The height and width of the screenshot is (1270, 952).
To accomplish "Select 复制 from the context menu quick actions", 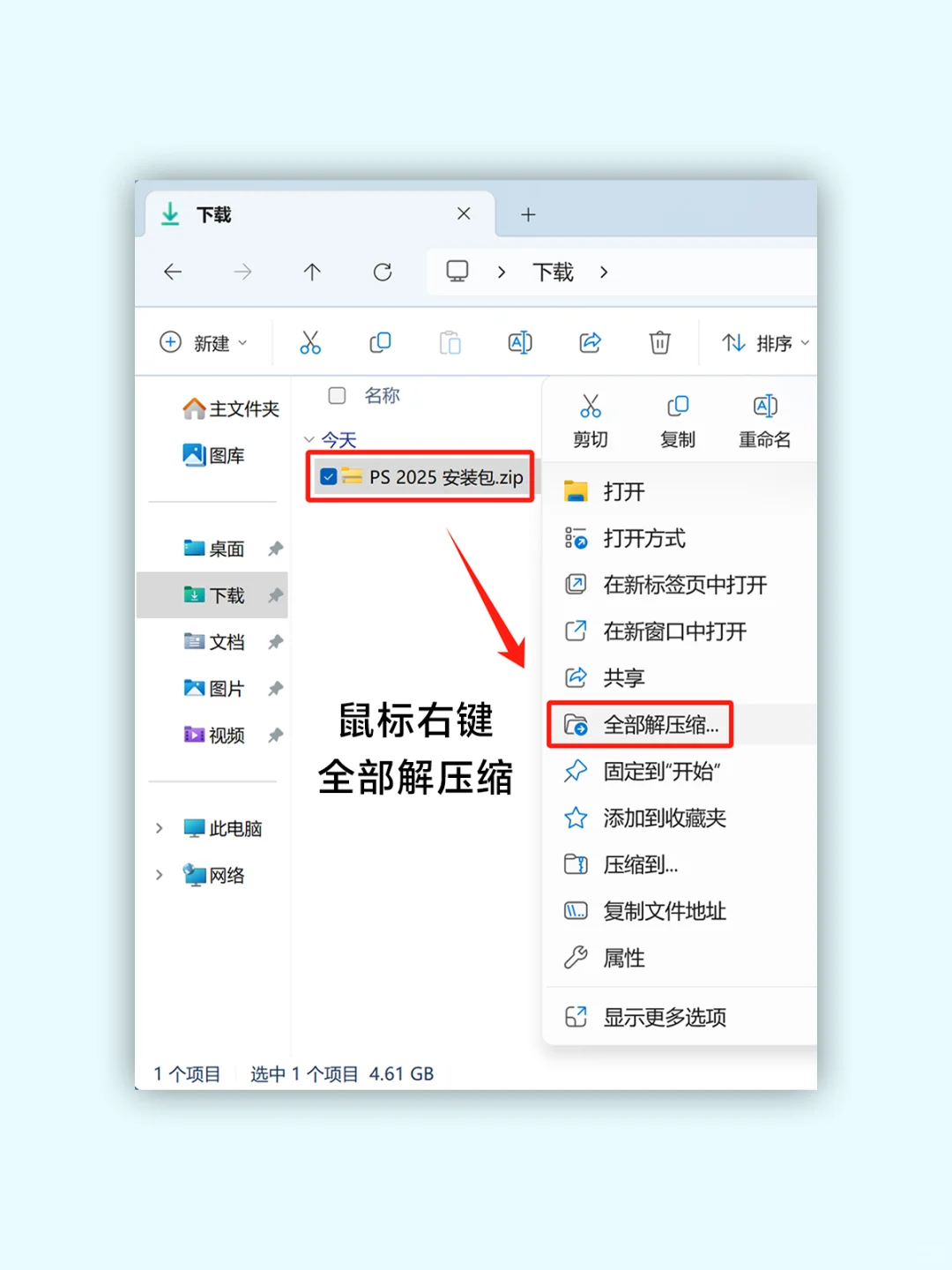I will tap(678, 421).
